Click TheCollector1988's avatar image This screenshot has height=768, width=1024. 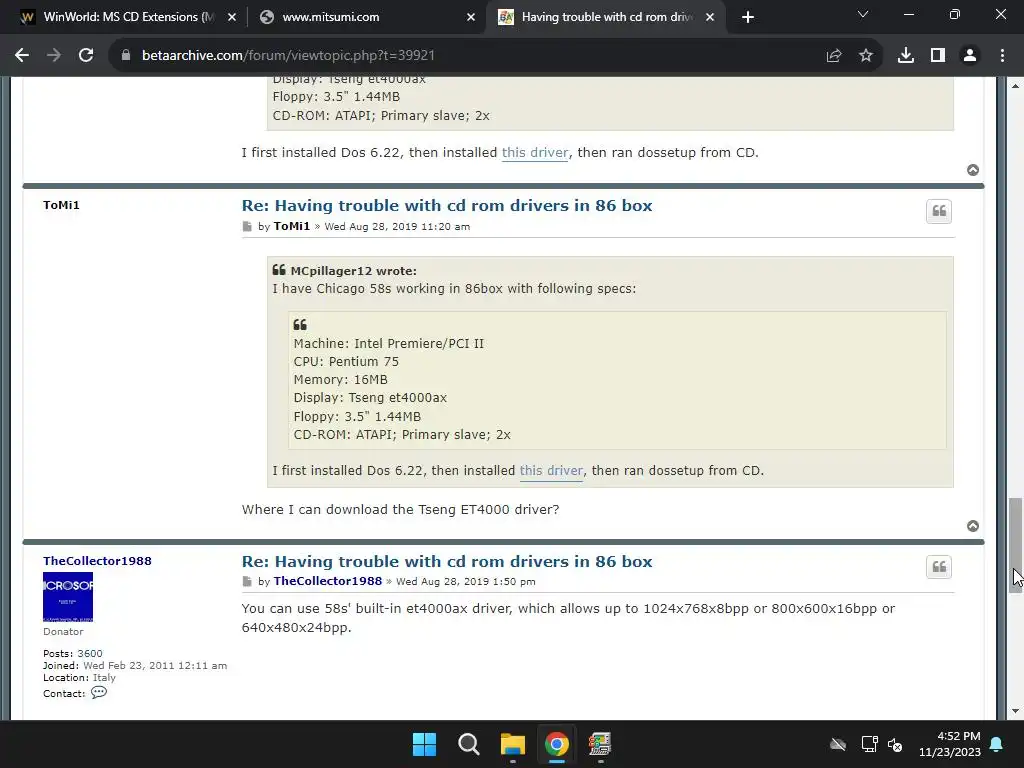68,597
